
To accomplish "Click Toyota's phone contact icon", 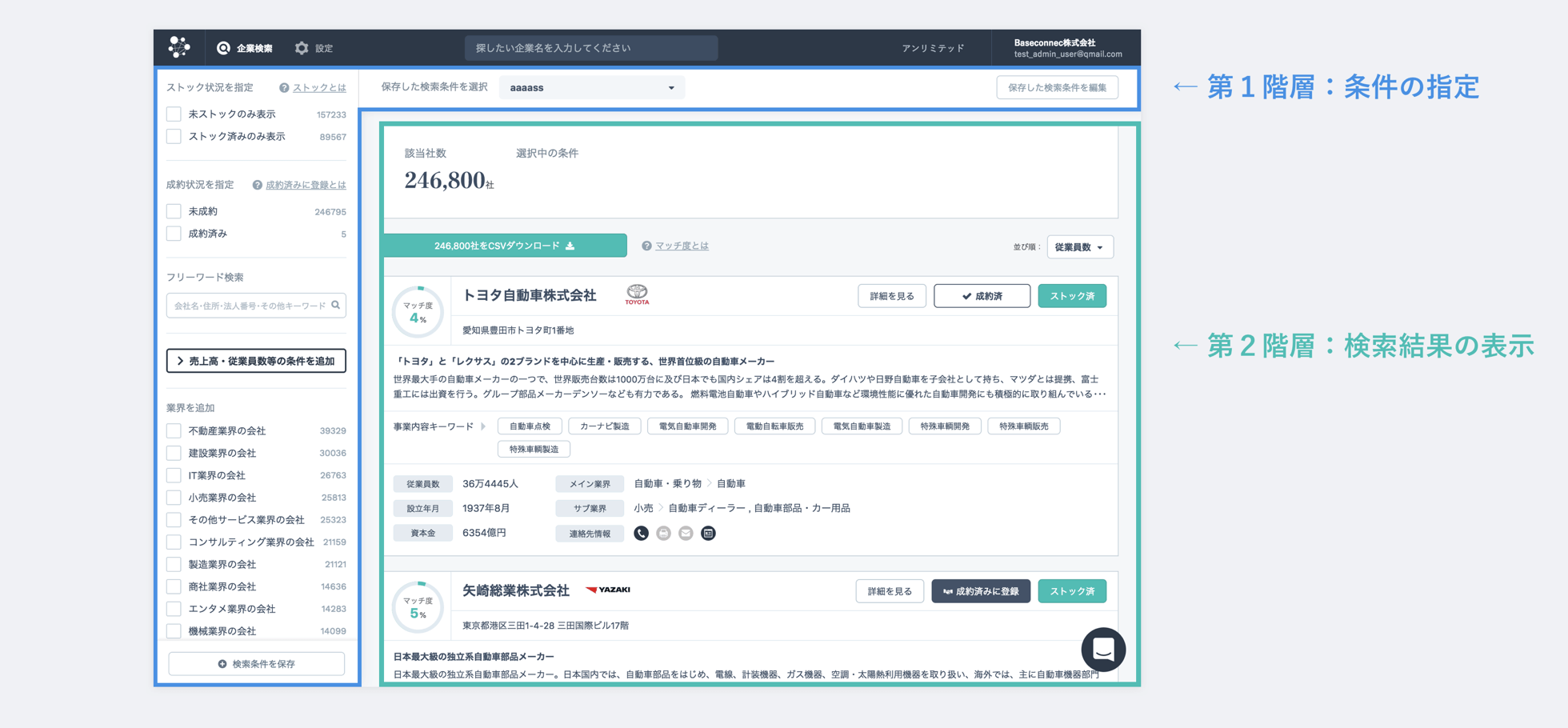I will point(642,534).
